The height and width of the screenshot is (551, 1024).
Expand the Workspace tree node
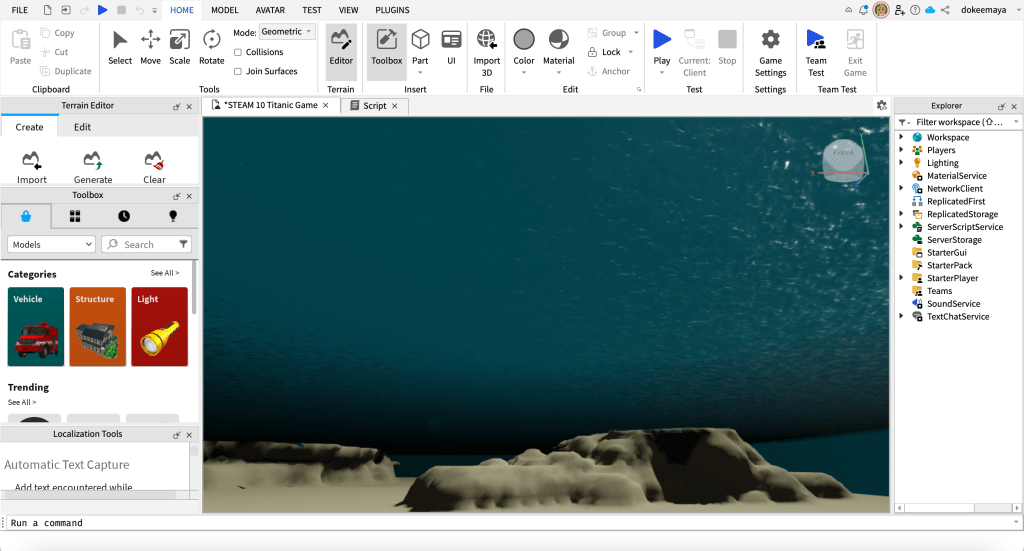(x=901, y=137)
